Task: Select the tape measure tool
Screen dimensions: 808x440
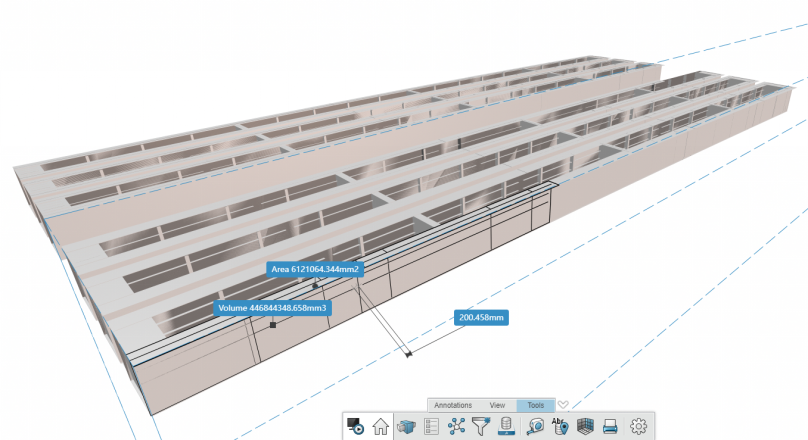Action: 535,426
